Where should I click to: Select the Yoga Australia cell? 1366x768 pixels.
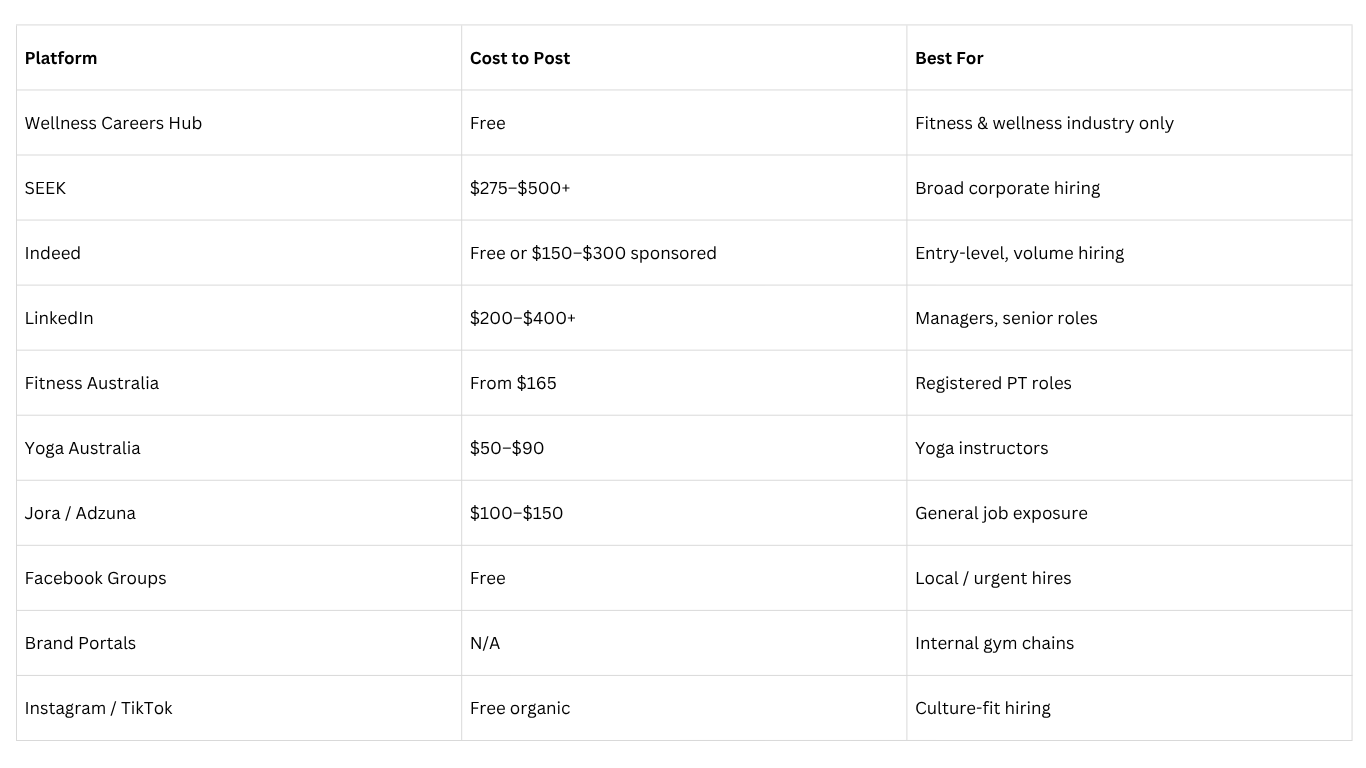[83, 448]
